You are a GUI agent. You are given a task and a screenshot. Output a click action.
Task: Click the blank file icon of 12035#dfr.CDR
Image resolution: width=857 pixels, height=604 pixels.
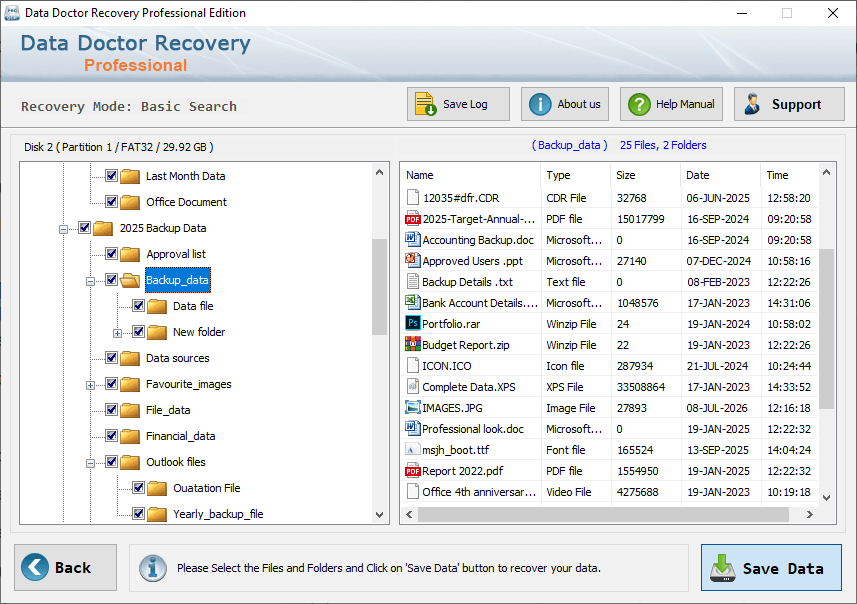pos(413,197)
